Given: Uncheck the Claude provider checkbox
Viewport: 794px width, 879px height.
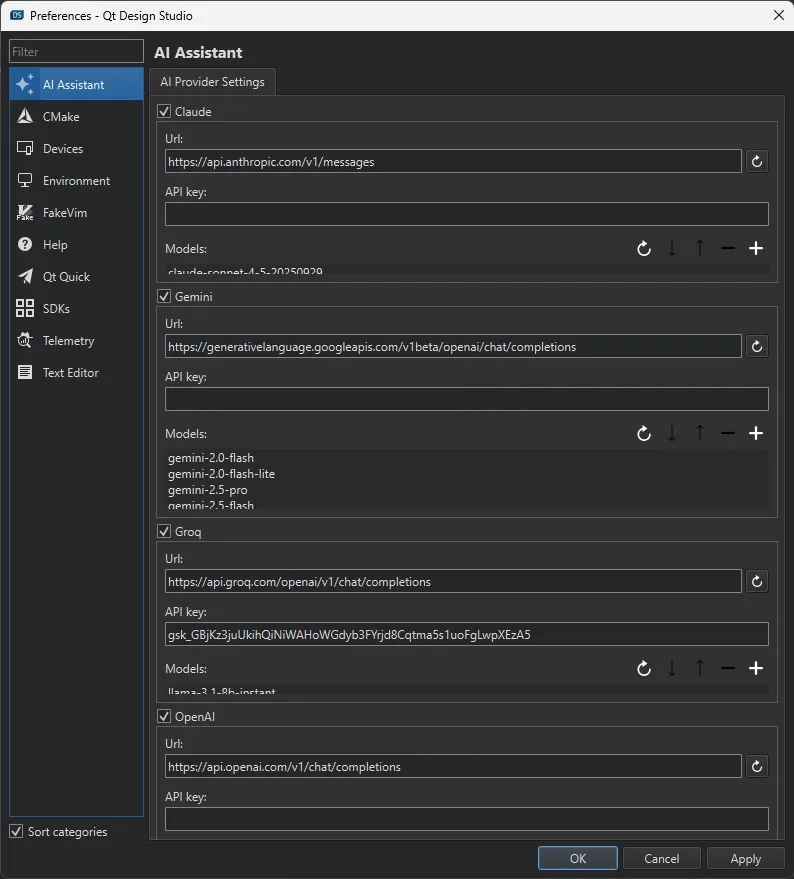Looking at the screenshot, I should coord(165,112).
